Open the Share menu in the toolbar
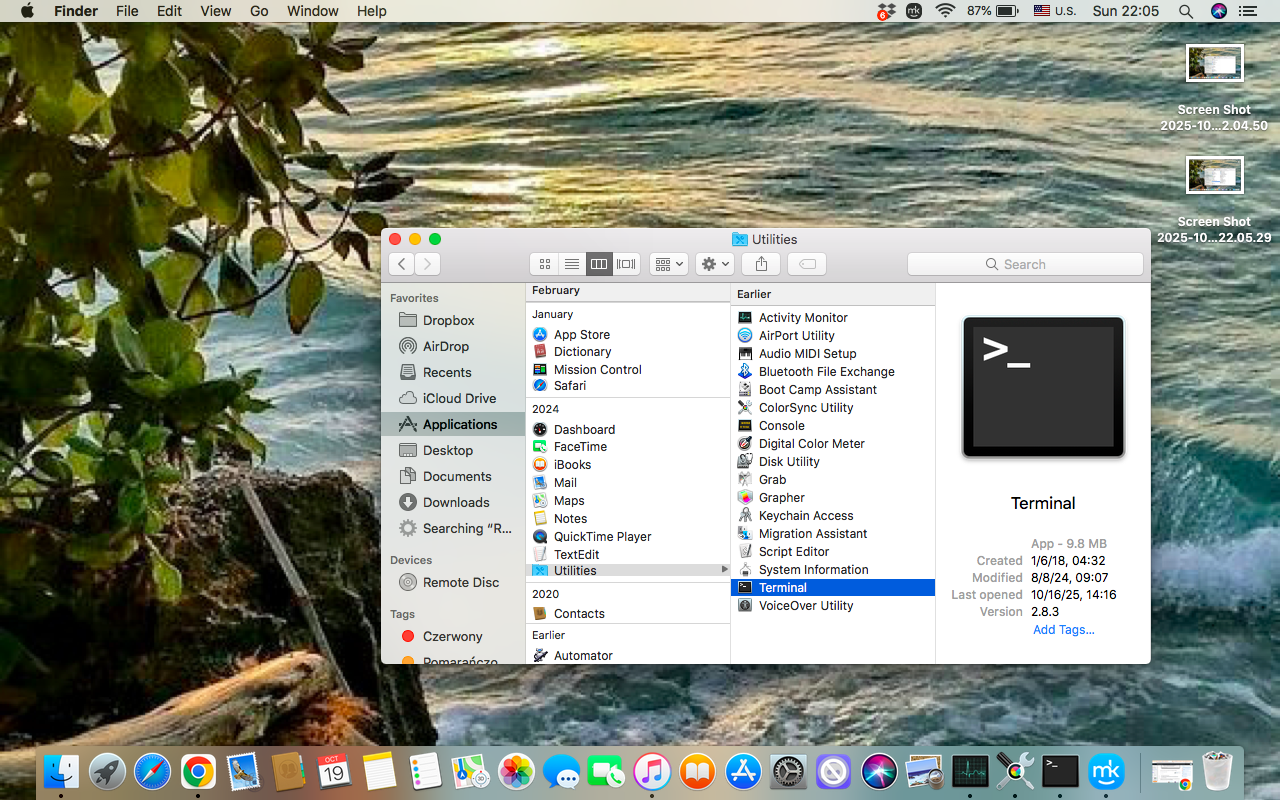The image size is (1280, 800). coord(760,263)
